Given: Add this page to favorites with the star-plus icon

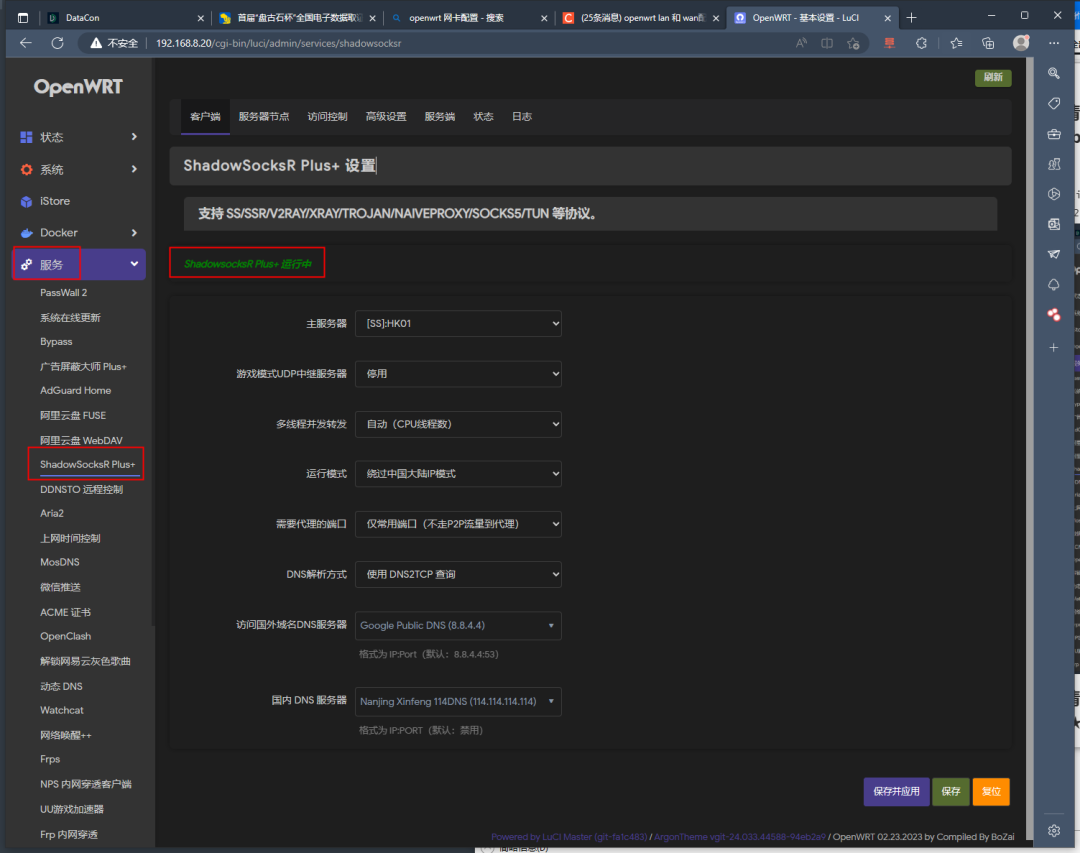Looking at the screenshot, I should [853, 43].
